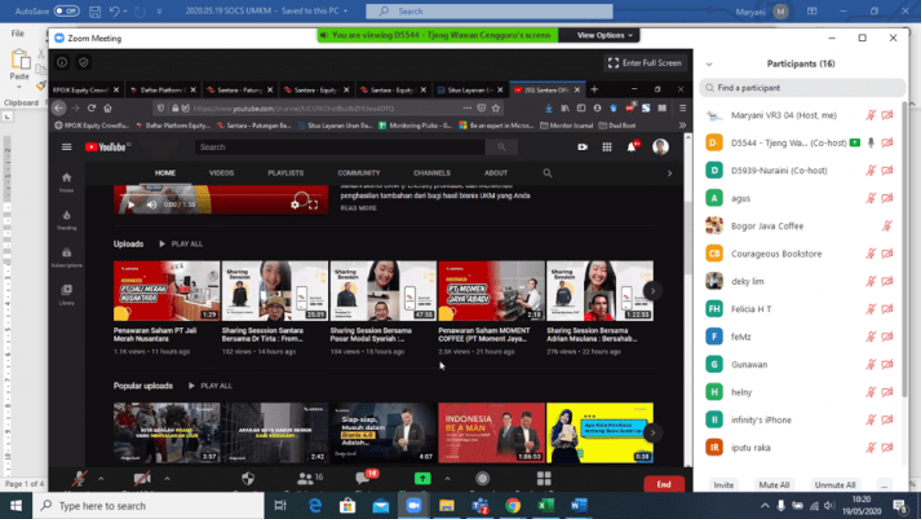922x520 pixels.
Task: Click the green Share Screen button
Action: click(422, 479)
